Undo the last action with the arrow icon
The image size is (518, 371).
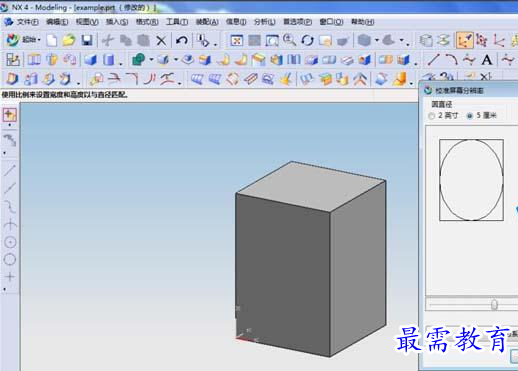(x=182, y=41)
